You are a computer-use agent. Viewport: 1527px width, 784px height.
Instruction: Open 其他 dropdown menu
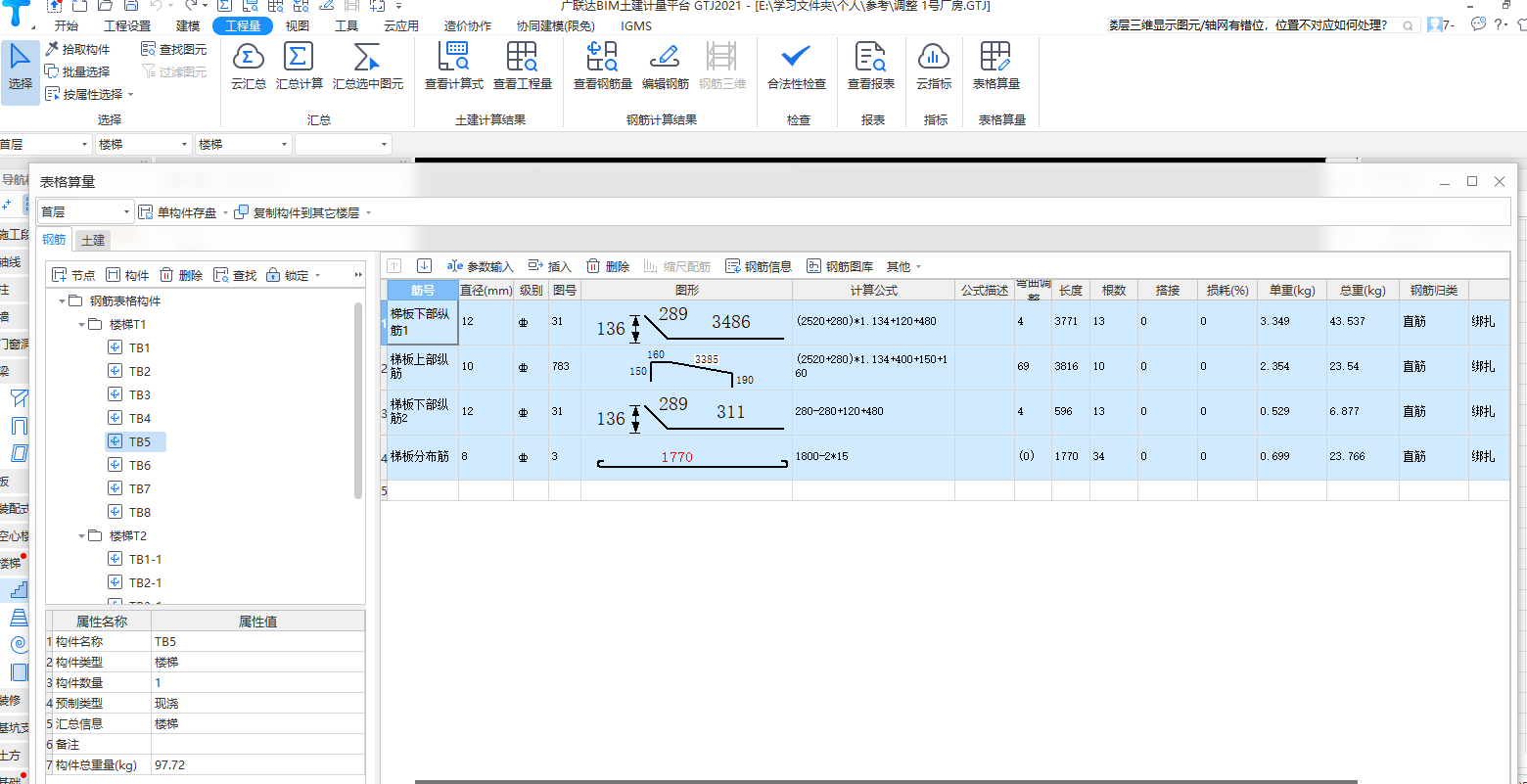click(903, 266)
